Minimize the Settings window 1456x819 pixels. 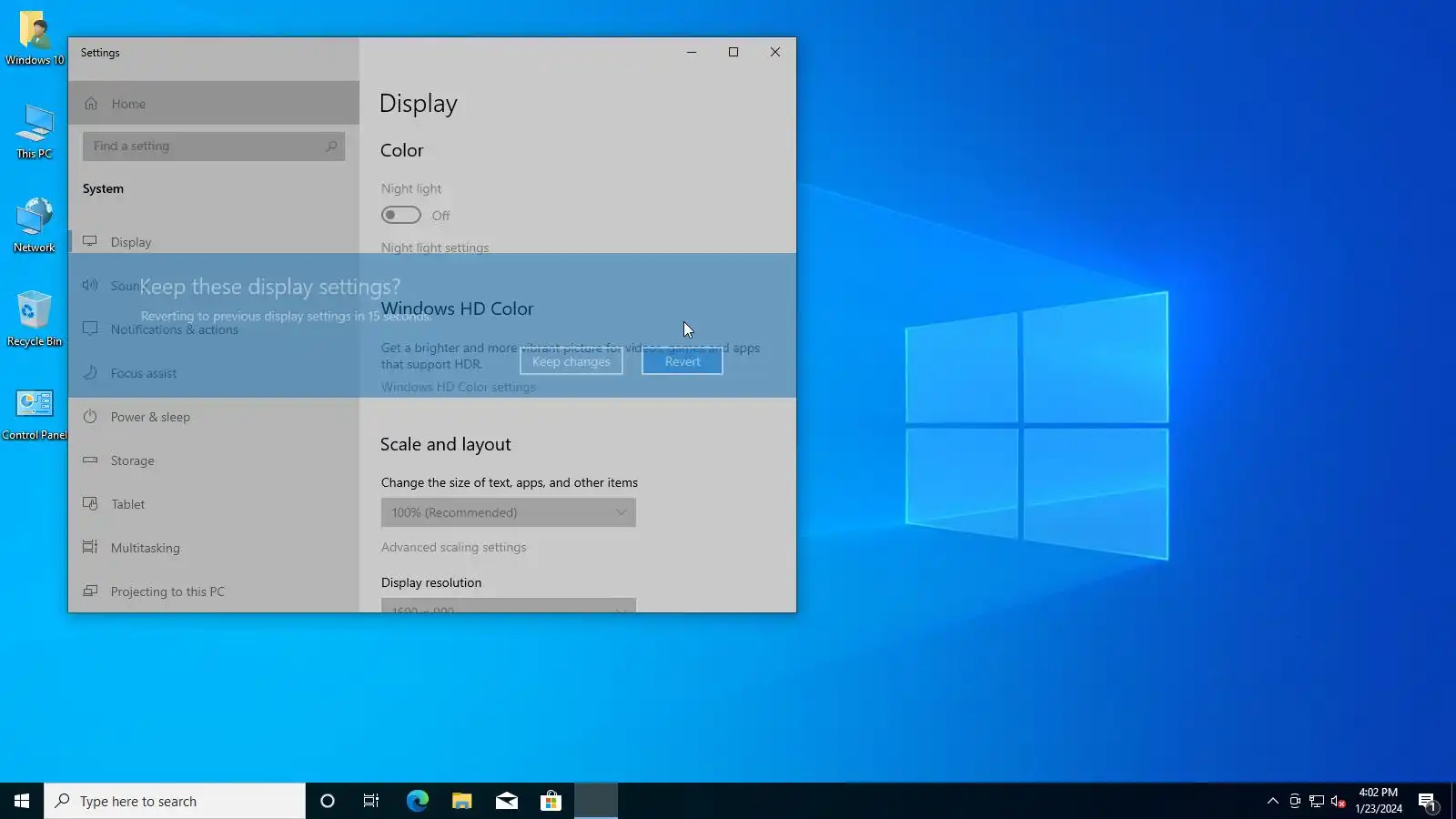692,52
